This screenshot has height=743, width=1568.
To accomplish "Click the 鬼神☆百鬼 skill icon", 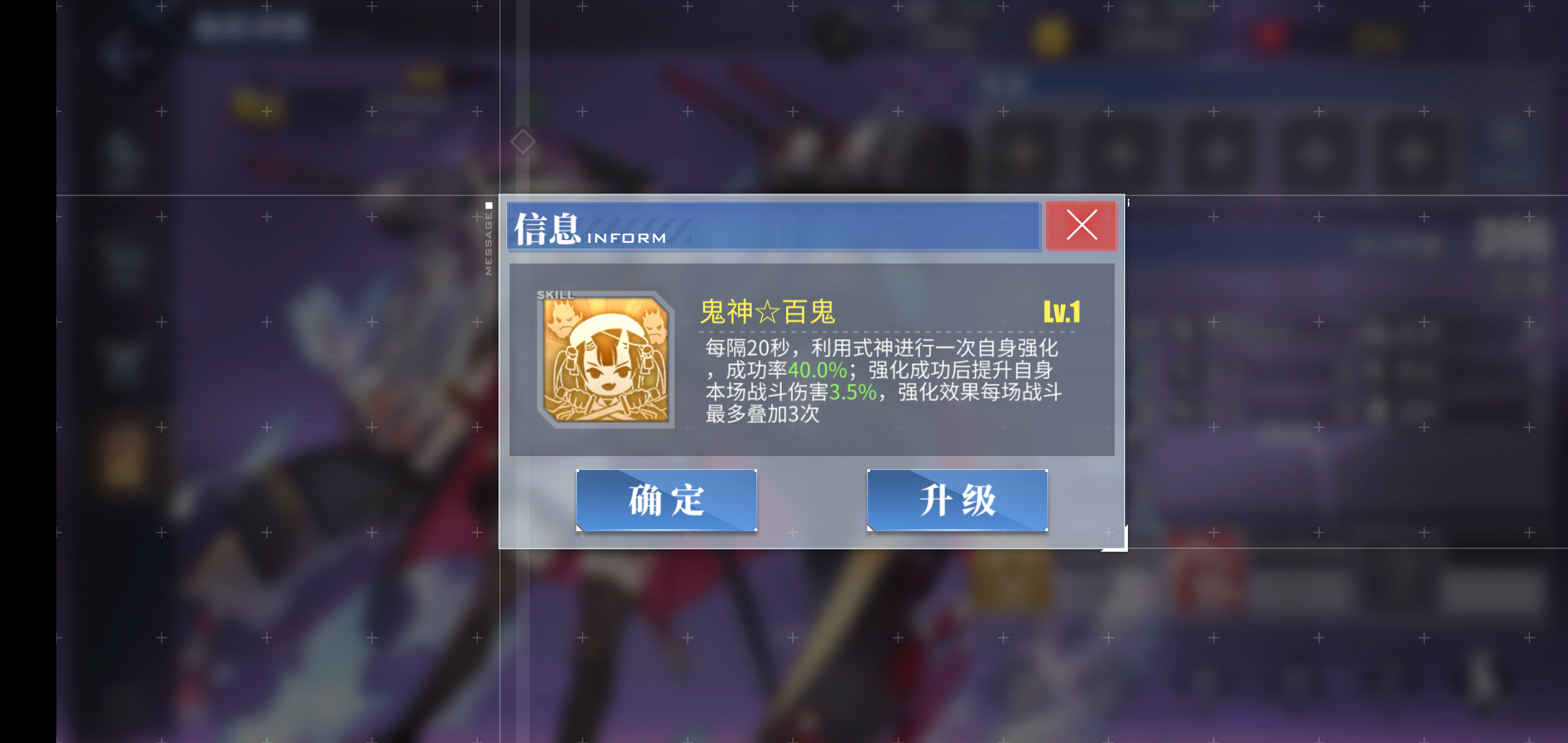I will pyautogui.click(x=605, y=360).
